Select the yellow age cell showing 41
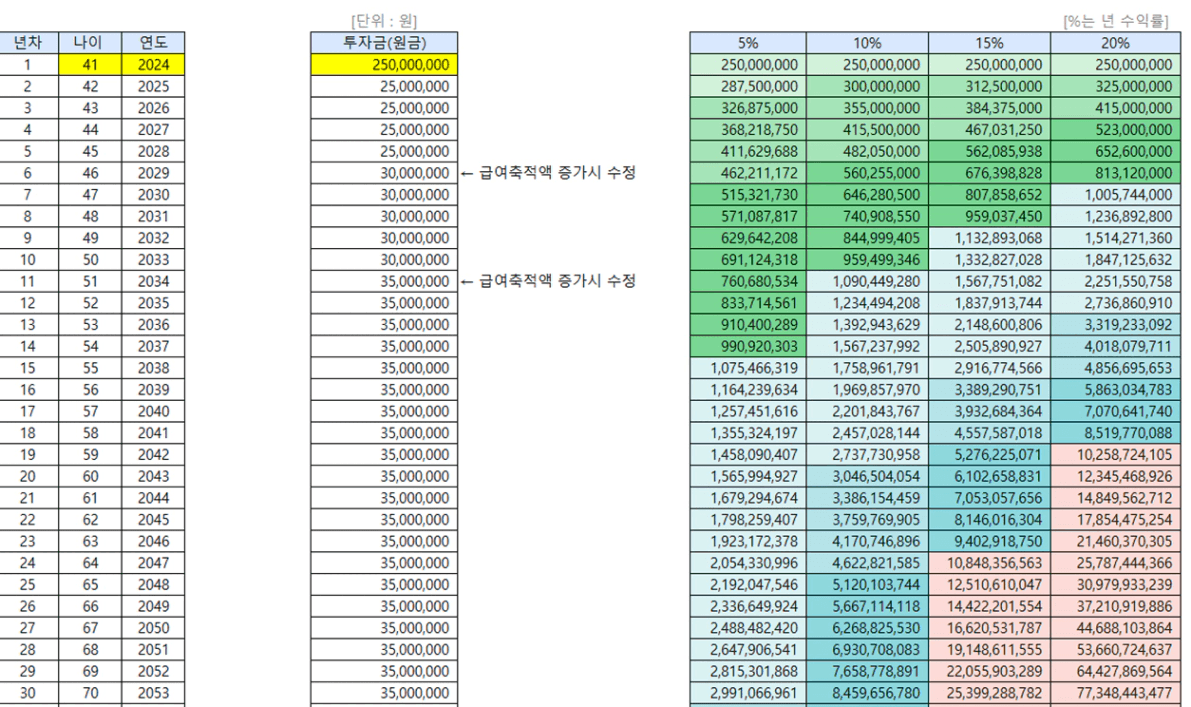This screenshot has width=1191, height=707. coord(90,64)
